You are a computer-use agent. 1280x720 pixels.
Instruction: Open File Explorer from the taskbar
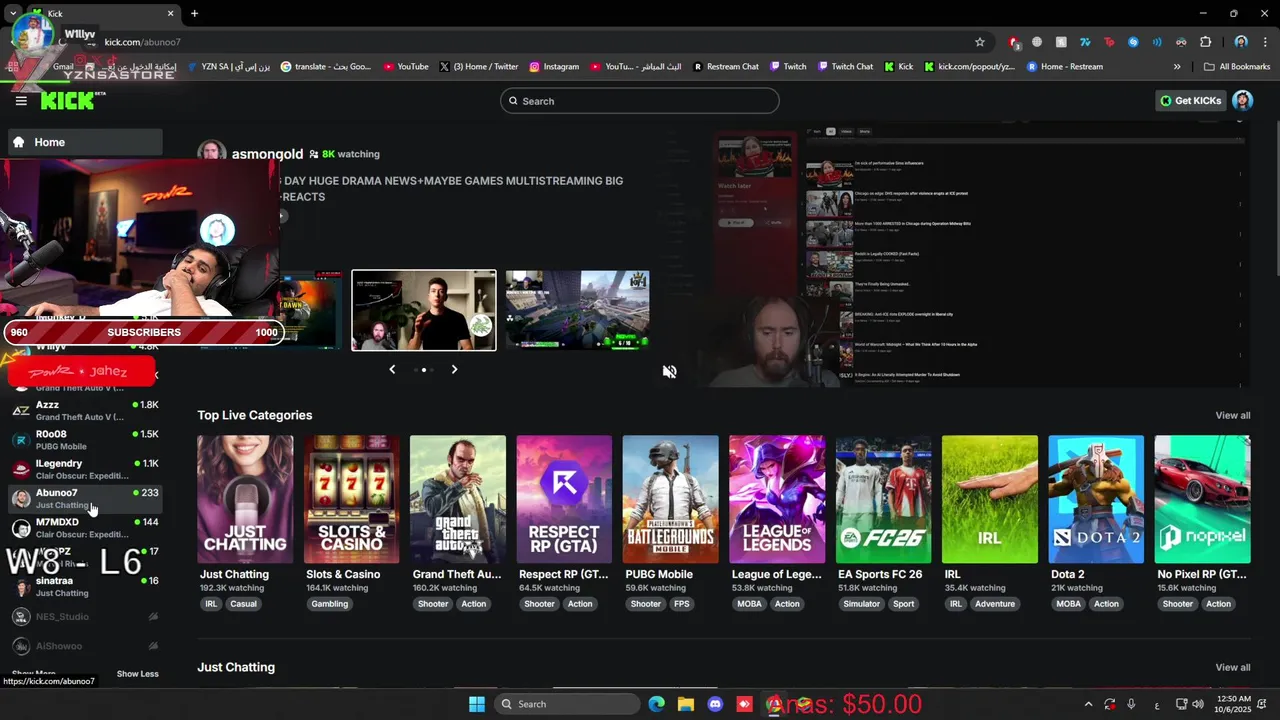coord(686,704)
